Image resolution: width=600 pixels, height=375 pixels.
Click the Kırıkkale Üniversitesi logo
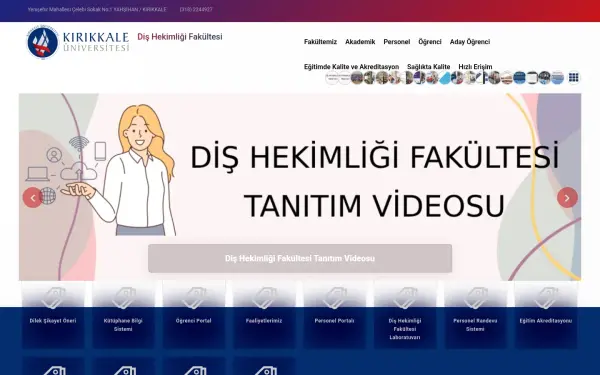tap(78, 42)
